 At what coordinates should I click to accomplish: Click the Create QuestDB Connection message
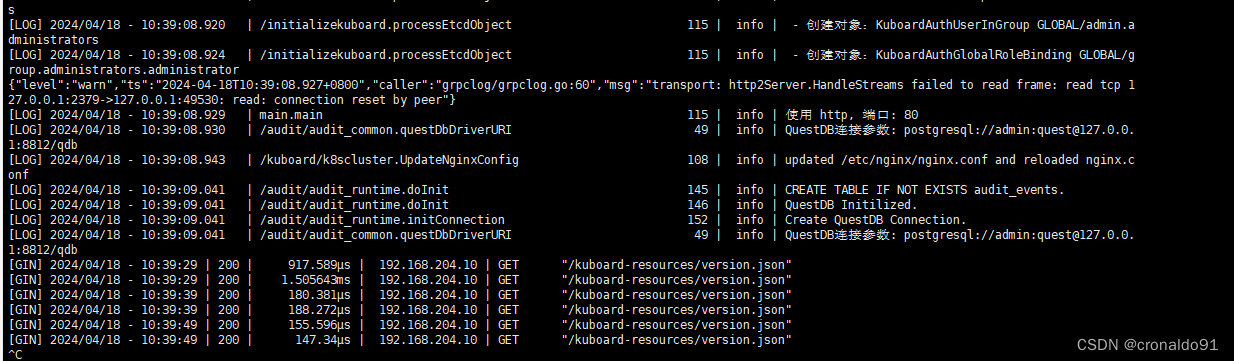[x=875, y=220]
